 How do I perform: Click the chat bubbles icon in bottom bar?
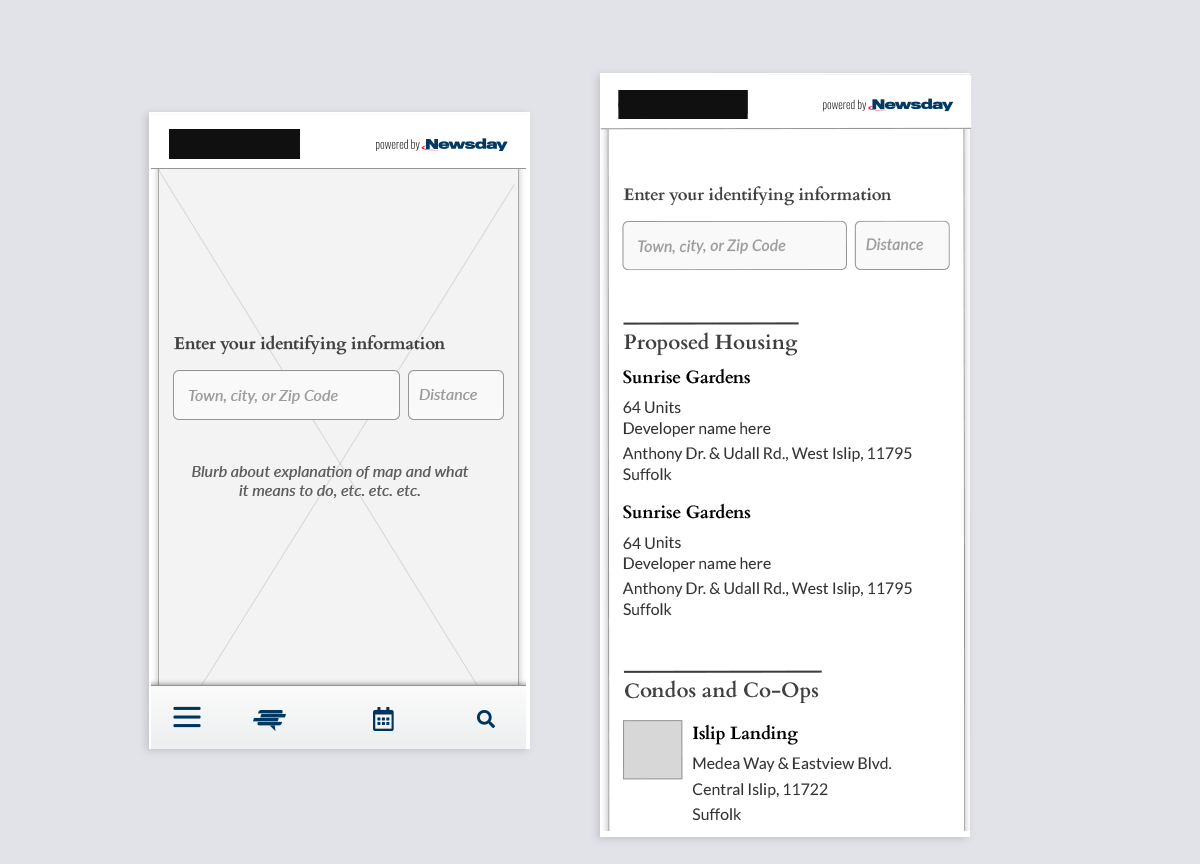tap(269, 719)
